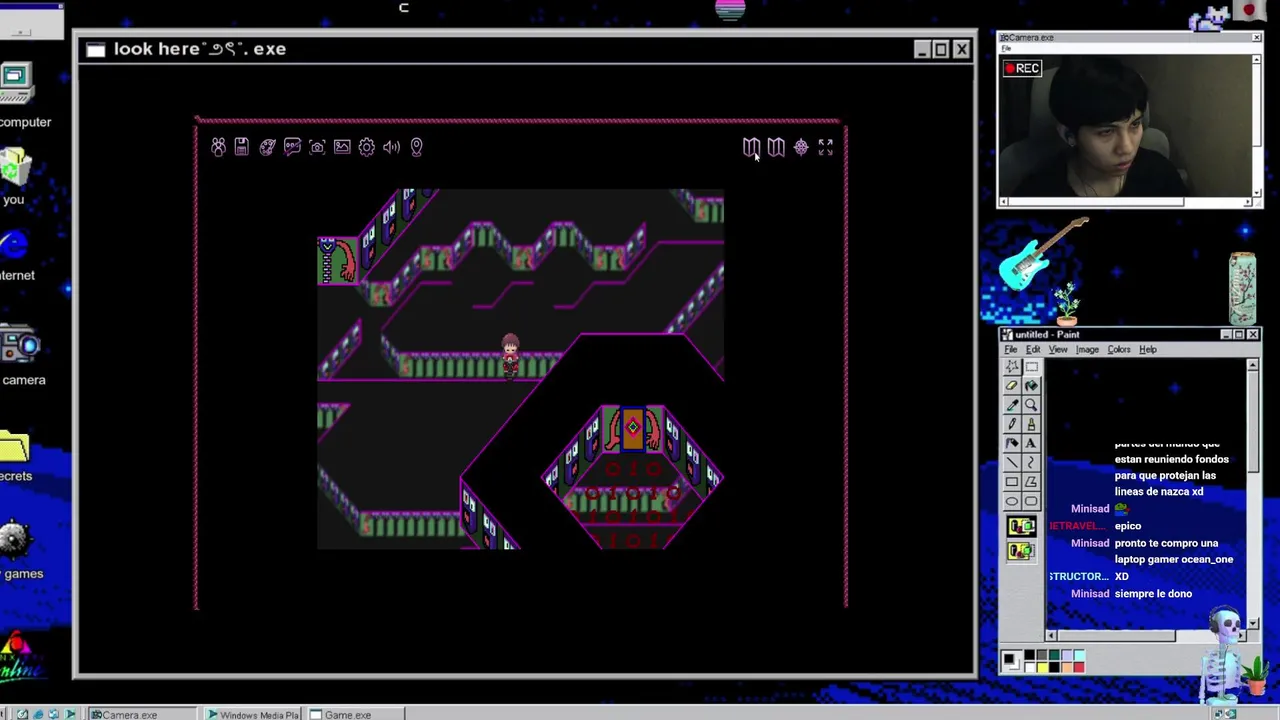Pick the cyan swatch in Paint palette
This screenshot has width=1280, height=720.
point(1079,654)
